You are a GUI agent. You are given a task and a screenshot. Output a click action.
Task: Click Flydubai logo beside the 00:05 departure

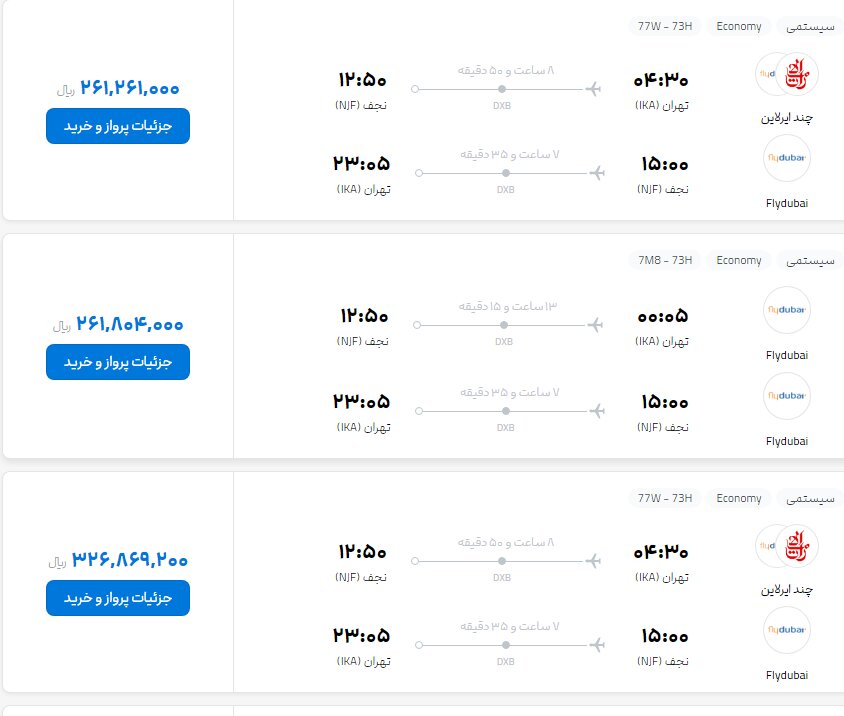pyautogui.click(x=786, y=310)
